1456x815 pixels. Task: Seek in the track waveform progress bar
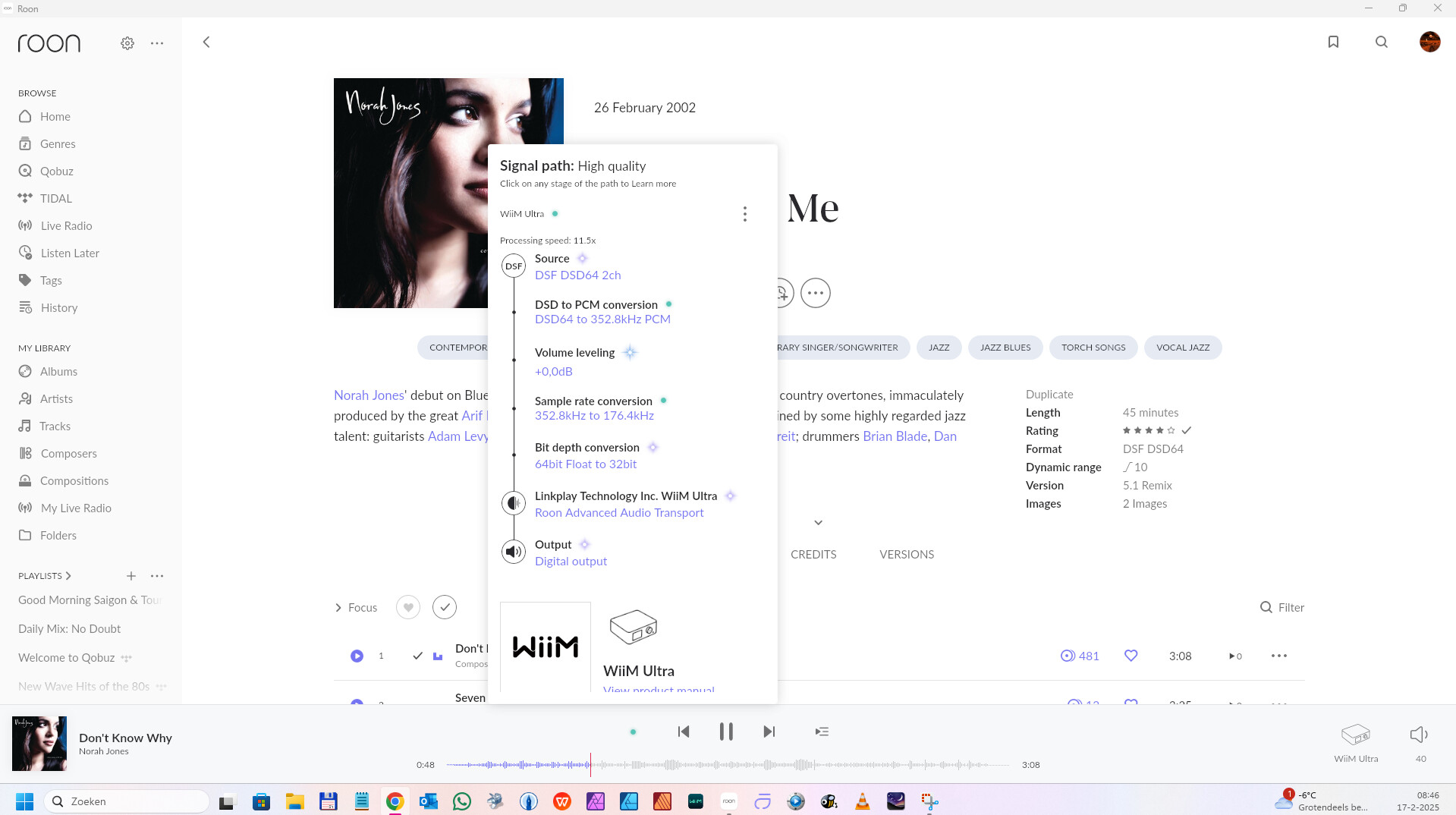[x=728, y=765]
